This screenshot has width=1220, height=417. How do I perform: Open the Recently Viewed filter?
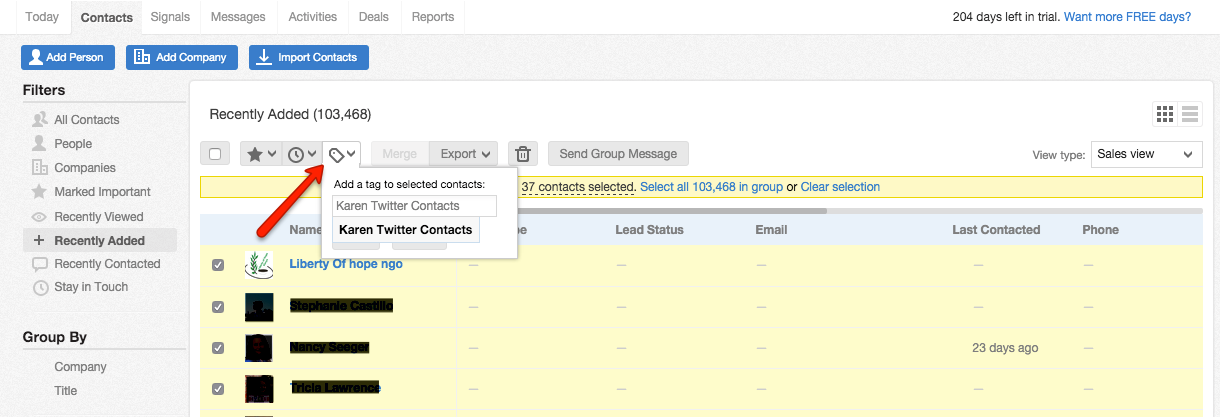click(x=98, y=216)
